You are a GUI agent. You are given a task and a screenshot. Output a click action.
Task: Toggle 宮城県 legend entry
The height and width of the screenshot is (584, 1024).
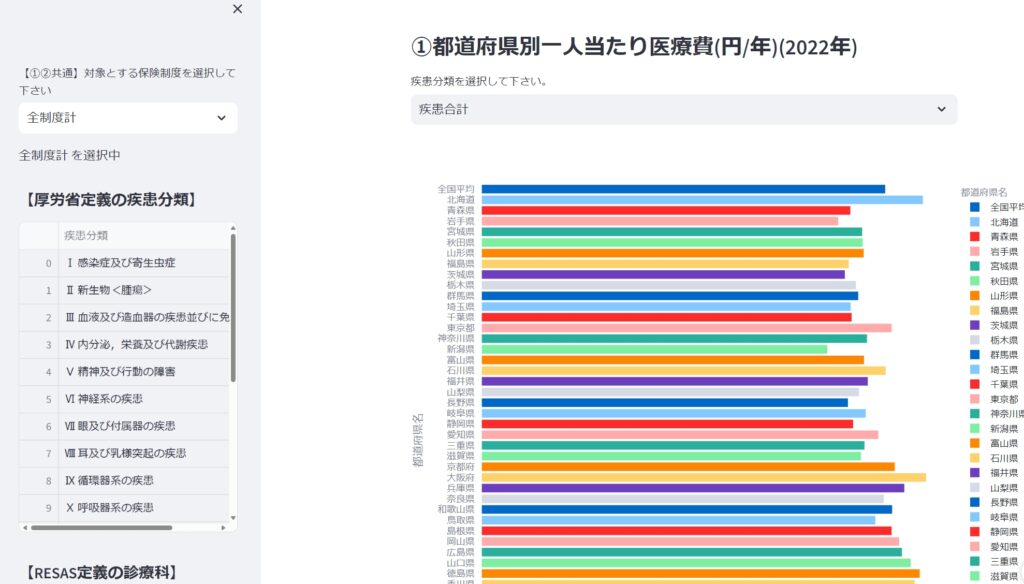994,267
